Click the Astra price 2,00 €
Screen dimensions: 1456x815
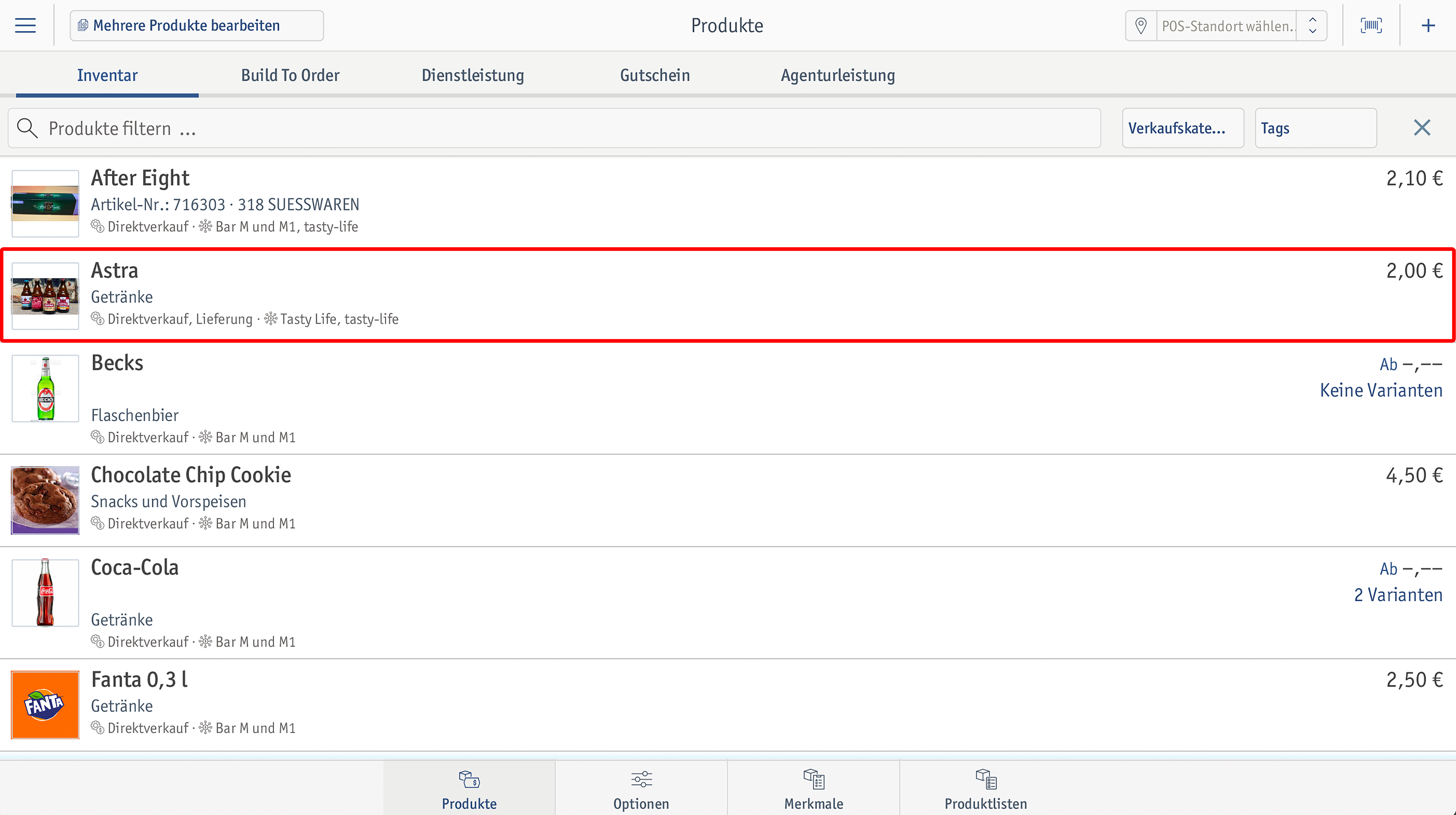tap(1414, 271)
